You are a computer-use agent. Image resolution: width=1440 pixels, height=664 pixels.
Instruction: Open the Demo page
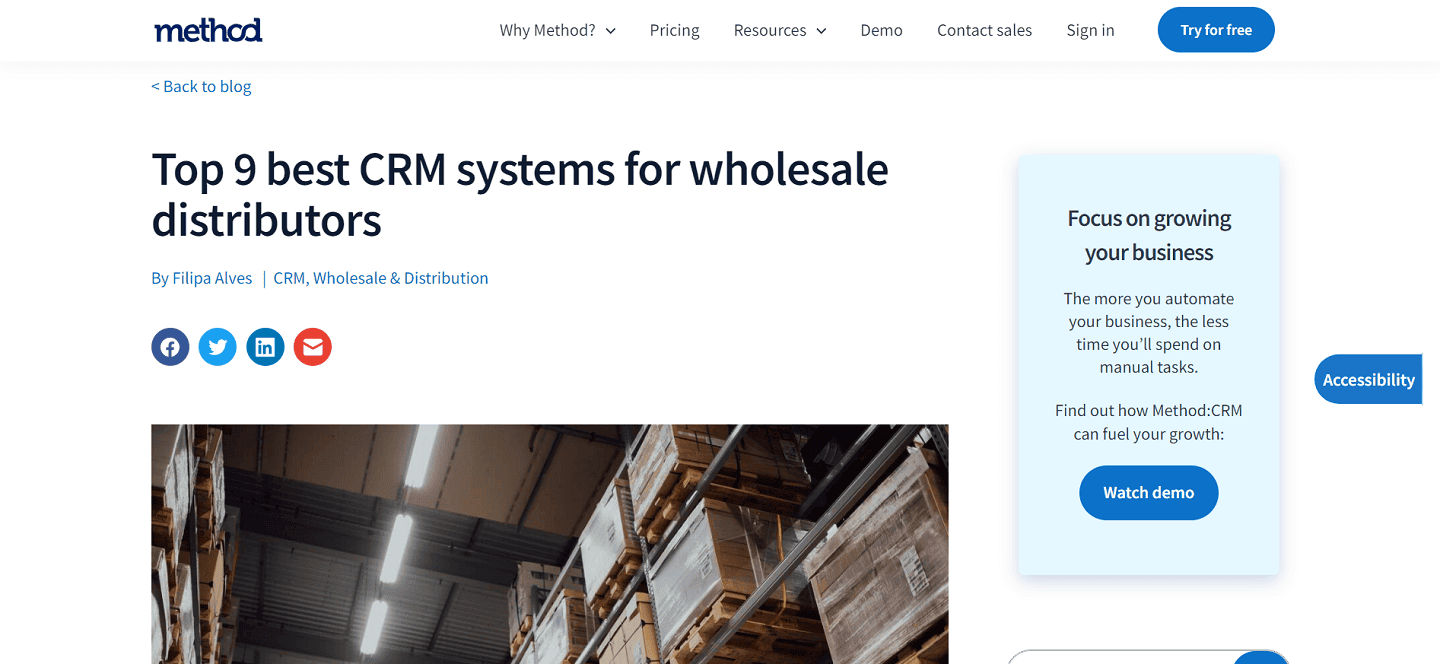click(x=881, y=30)
